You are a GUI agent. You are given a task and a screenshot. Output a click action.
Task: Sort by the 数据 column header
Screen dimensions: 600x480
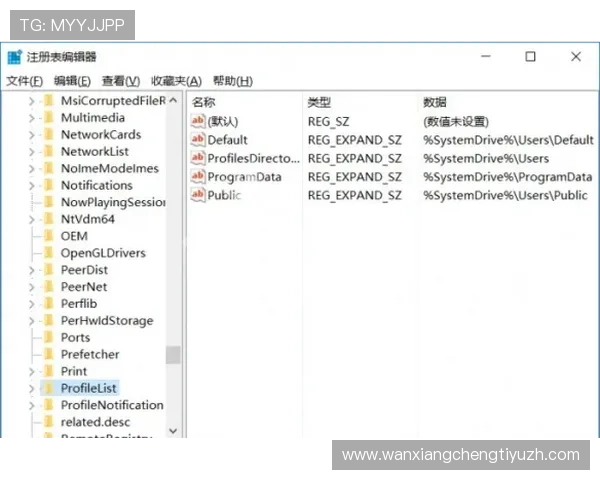coord(435,102)
